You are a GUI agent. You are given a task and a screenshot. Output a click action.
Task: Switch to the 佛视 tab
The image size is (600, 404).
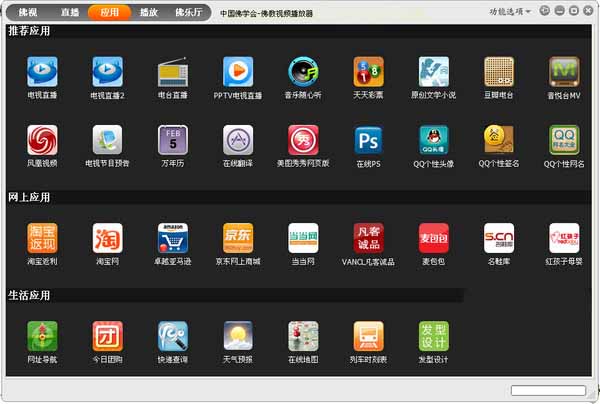point(28,12)
